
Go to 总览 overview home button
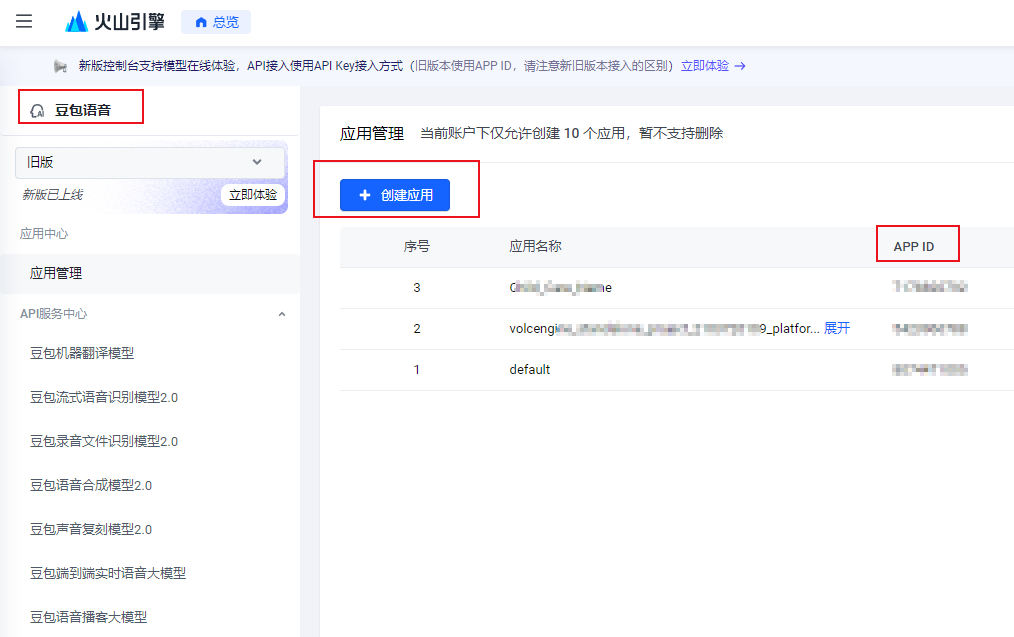[216, 22]
